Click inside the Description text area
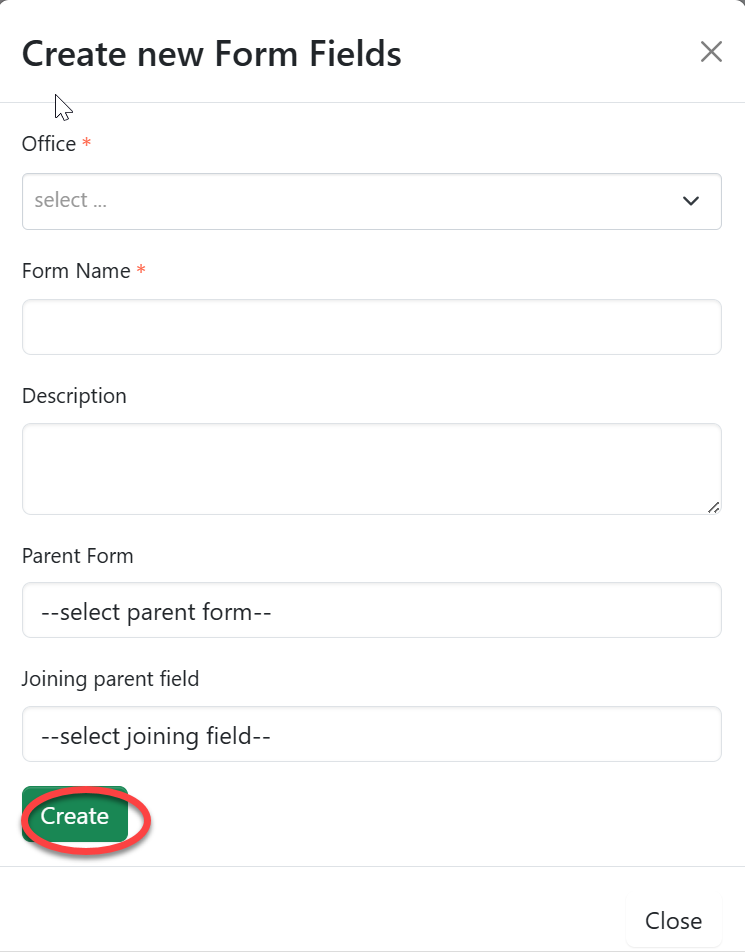745x952 pixels. (371, 468)
